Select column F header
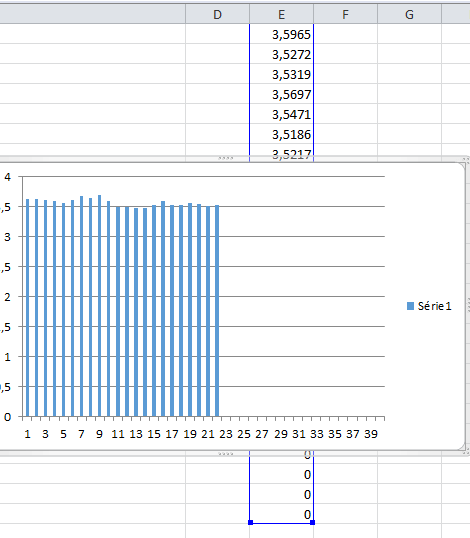 [345, 14]
